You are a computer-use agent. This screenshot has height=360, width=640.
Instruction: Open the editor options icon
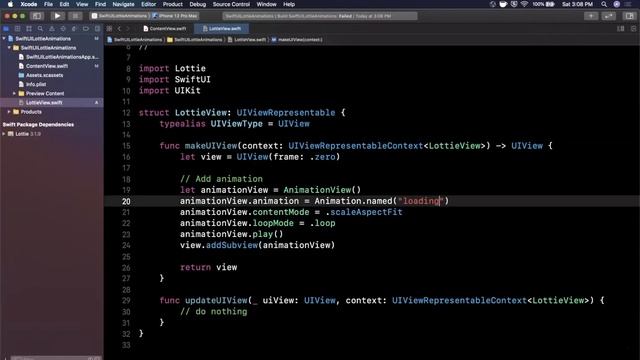pos(621,29)
